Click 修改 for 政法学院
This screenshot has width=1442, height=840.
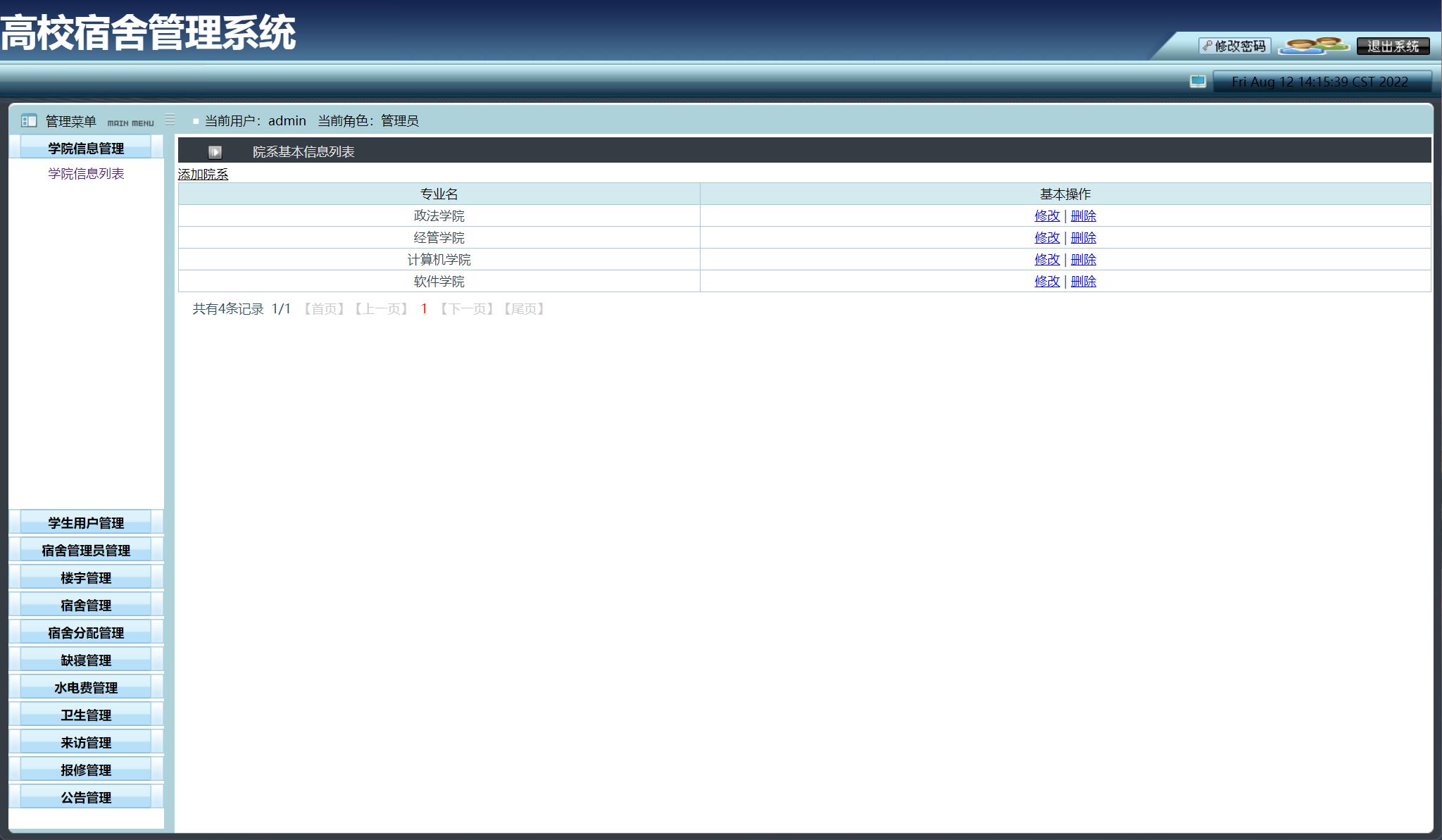[x=1046, y=216]
